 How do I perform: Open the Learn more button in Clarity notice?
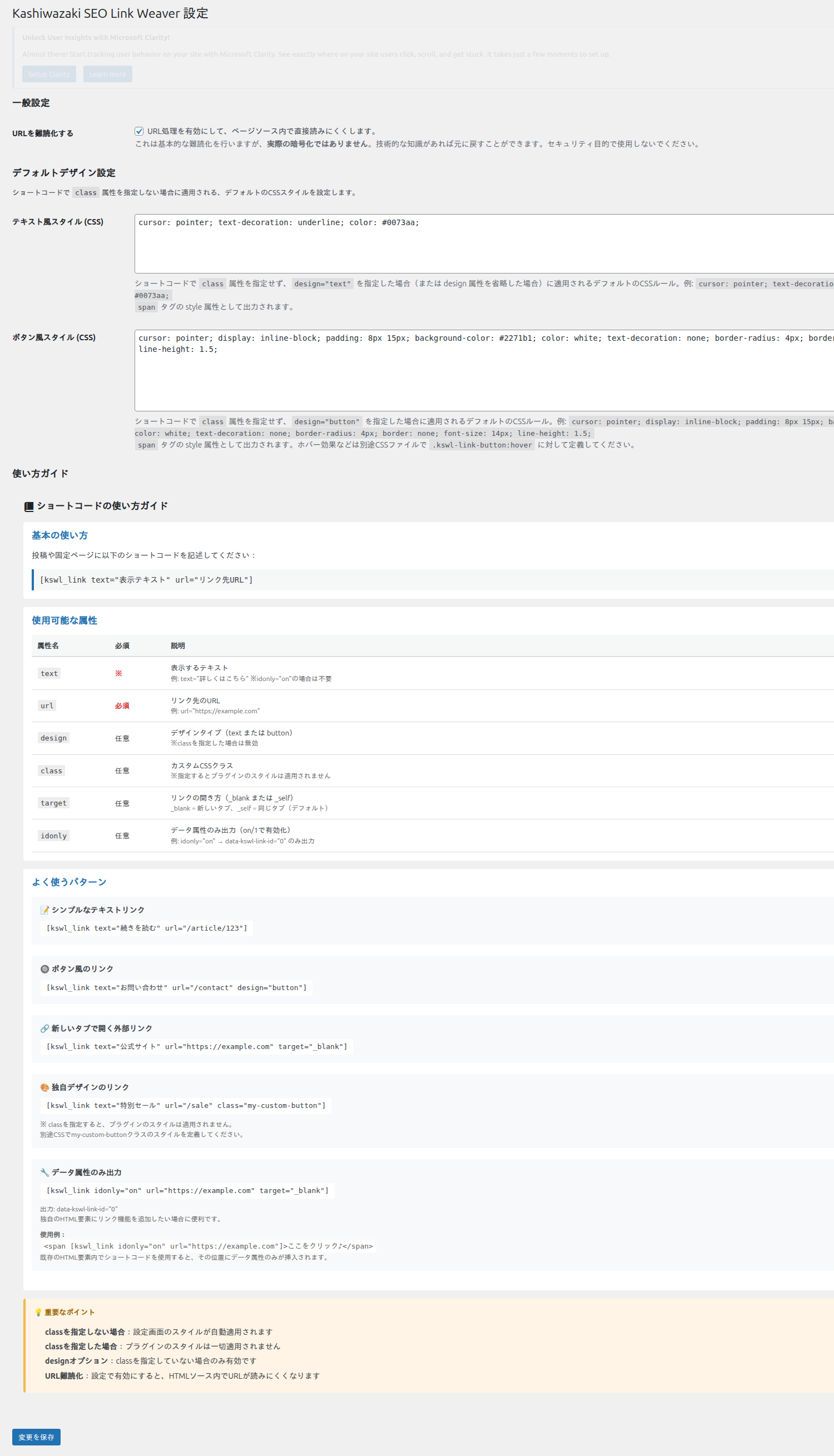[x=108, y=74]
